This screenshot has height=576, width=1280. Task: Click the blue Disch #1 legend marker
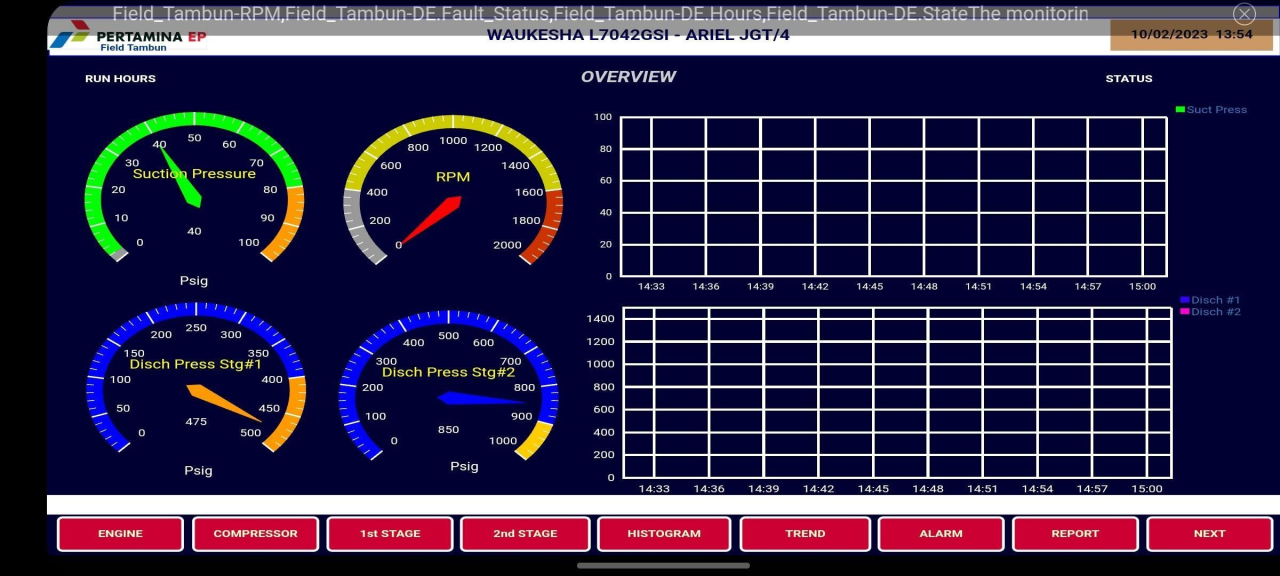1185,300
